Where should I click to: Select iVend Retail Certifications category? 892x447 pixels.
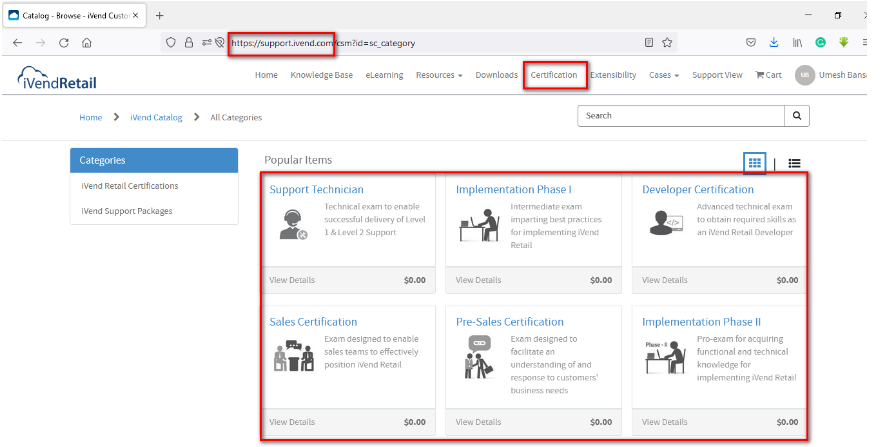130,186
